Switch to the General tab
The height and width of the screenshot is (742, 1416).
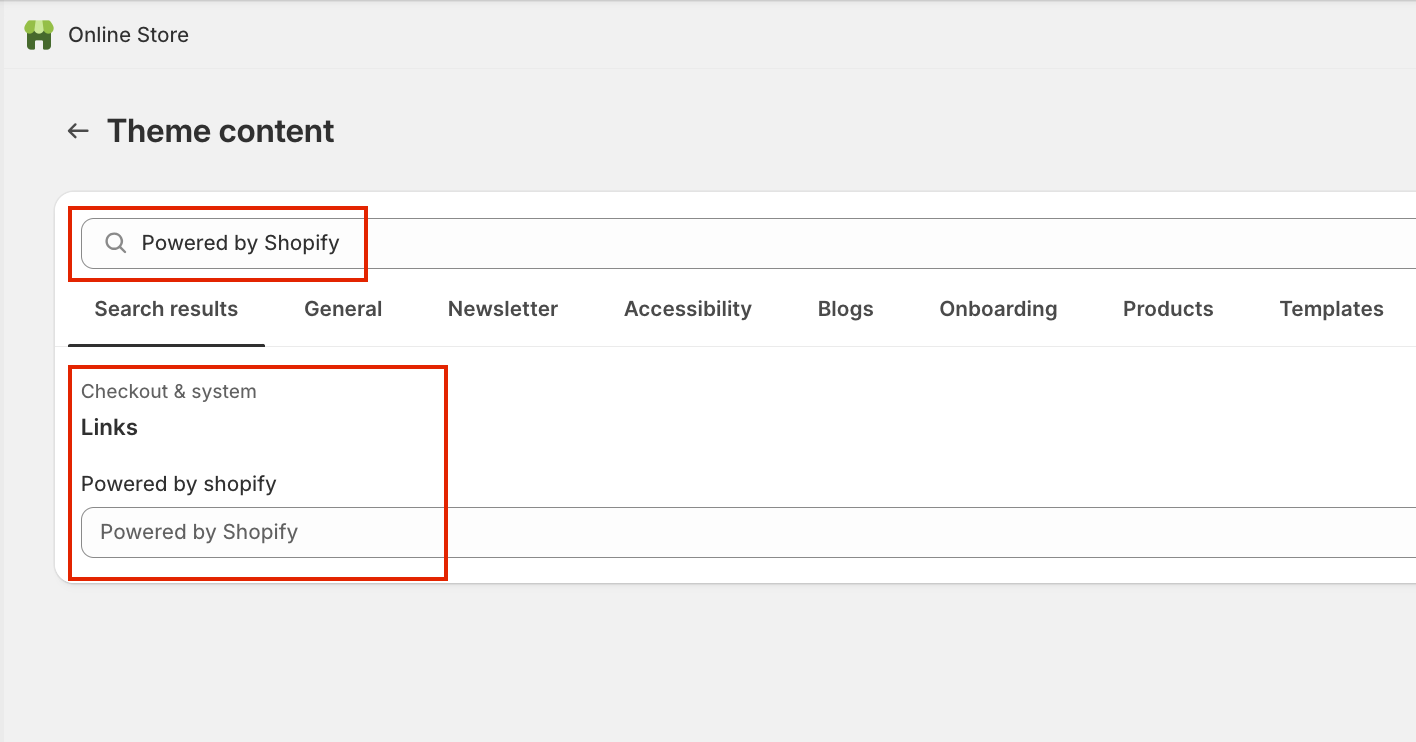(x=343, y=309)
